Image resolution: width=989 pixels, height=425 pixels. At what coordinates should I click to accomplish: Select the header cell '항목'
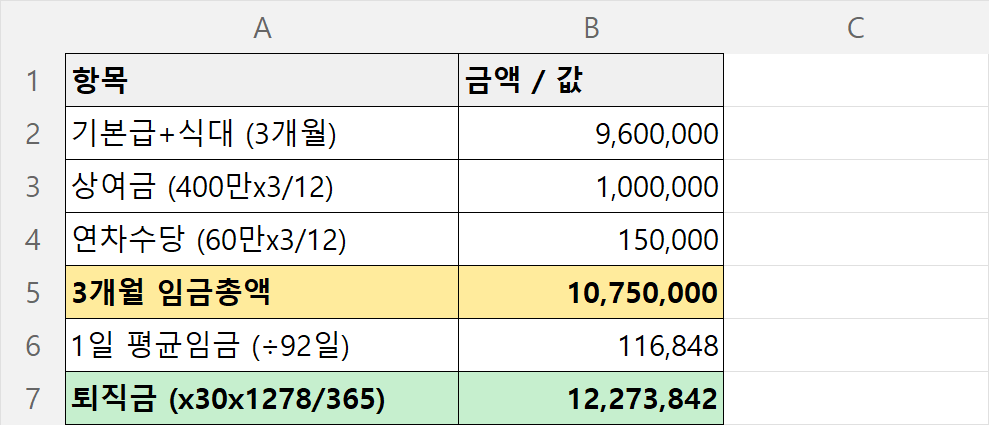tap(262, 80)
